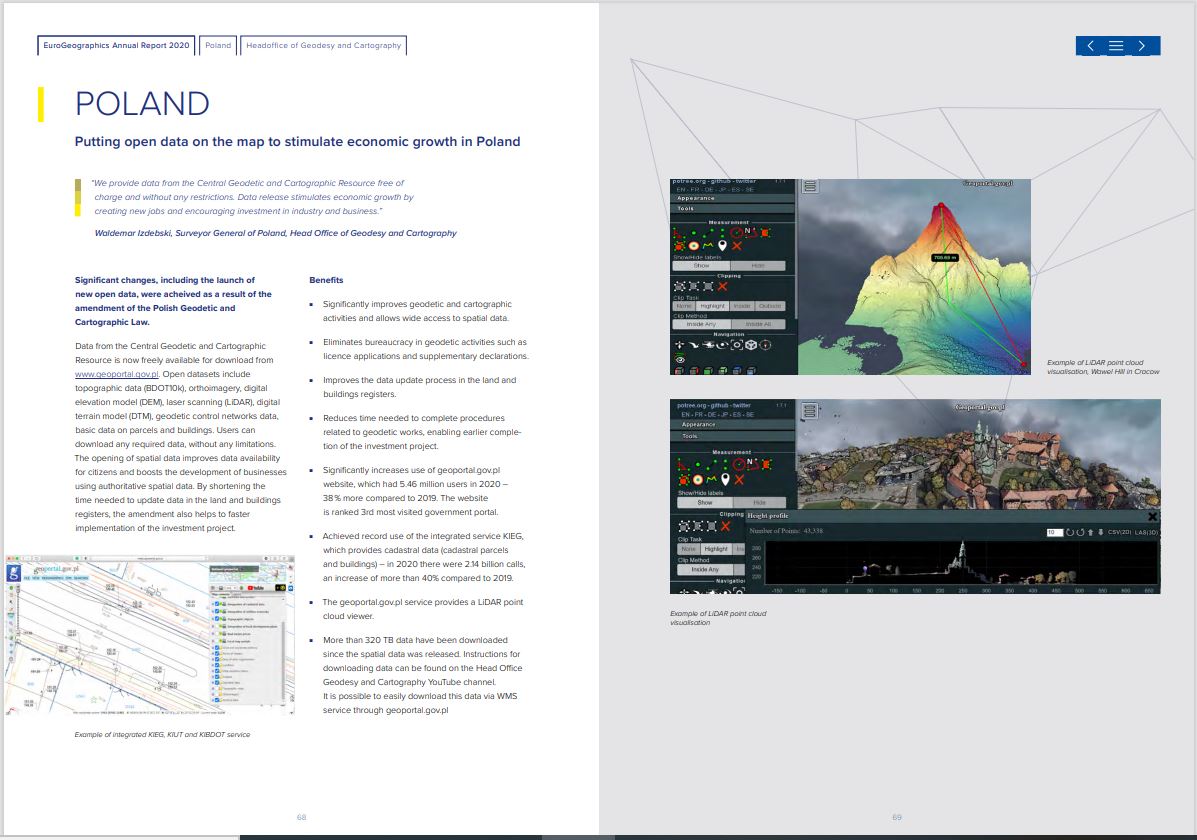Select Highlight clip task in the upper viewer

tap(713, 306)
